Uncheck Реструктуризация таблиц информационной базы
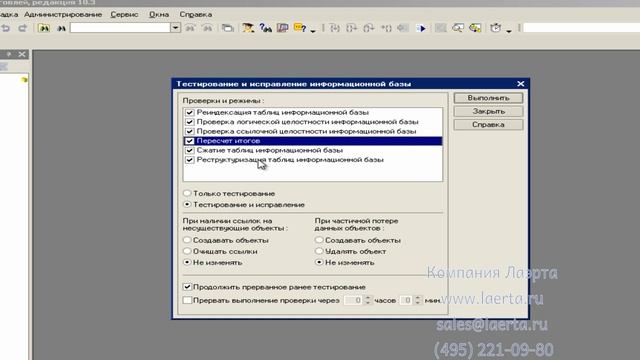This screenshot has height=360, width=640. point(189,160)
